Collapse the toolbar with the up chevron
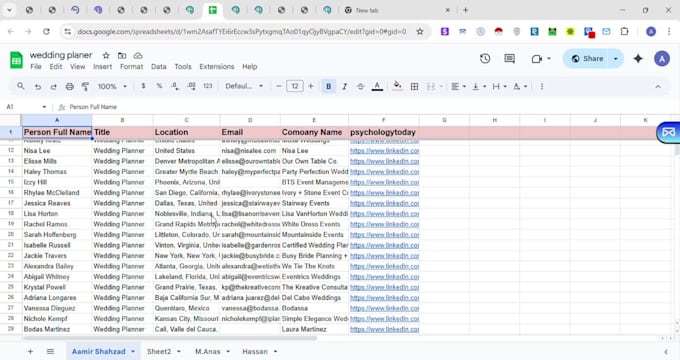This screenshot has height=360, width=680. (658, 87)
